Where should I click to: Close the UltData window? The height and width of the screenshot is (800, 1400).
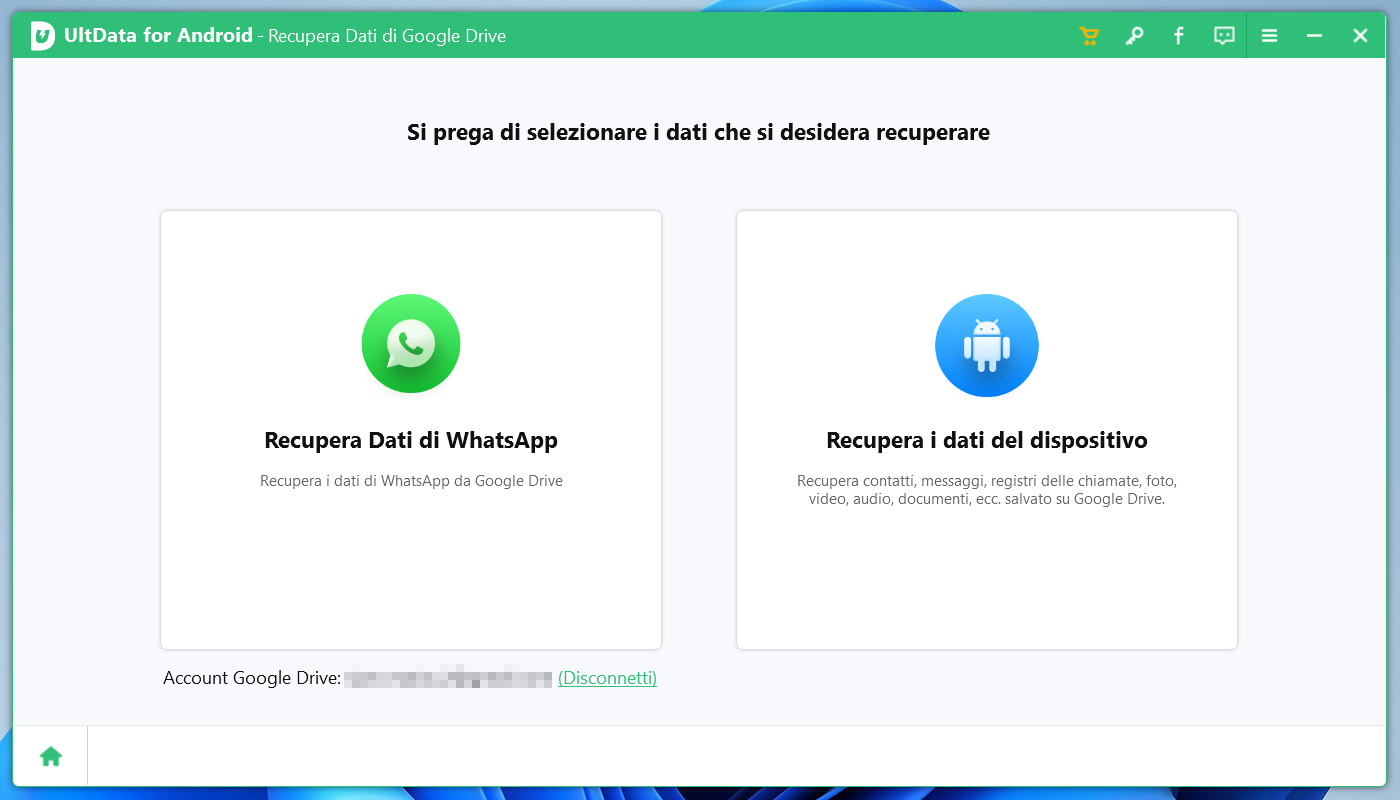[1360, 36]
